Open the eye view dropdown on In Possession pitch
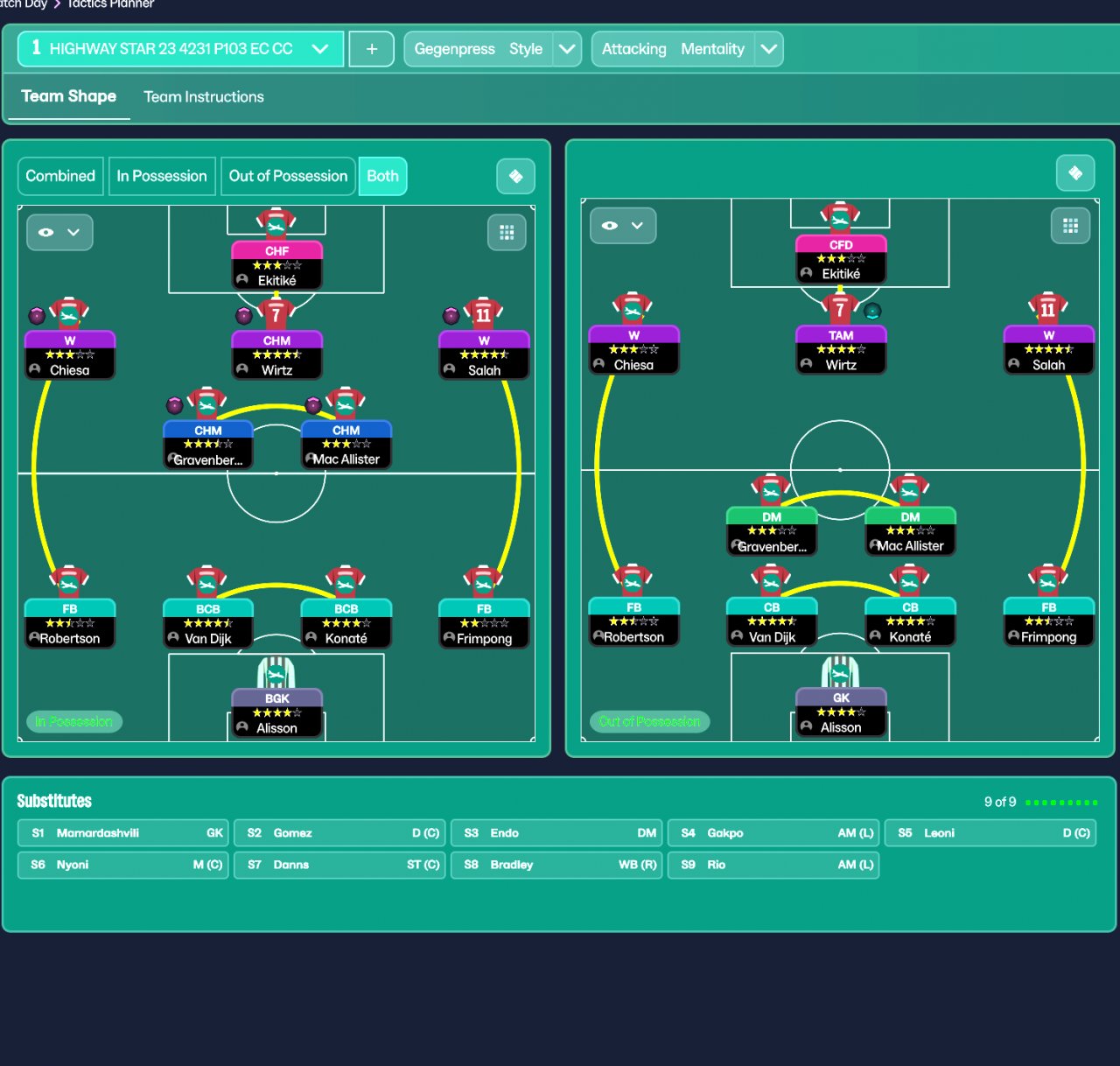Viewport: 1120px width, 1066px height. (x=59, y=232)
